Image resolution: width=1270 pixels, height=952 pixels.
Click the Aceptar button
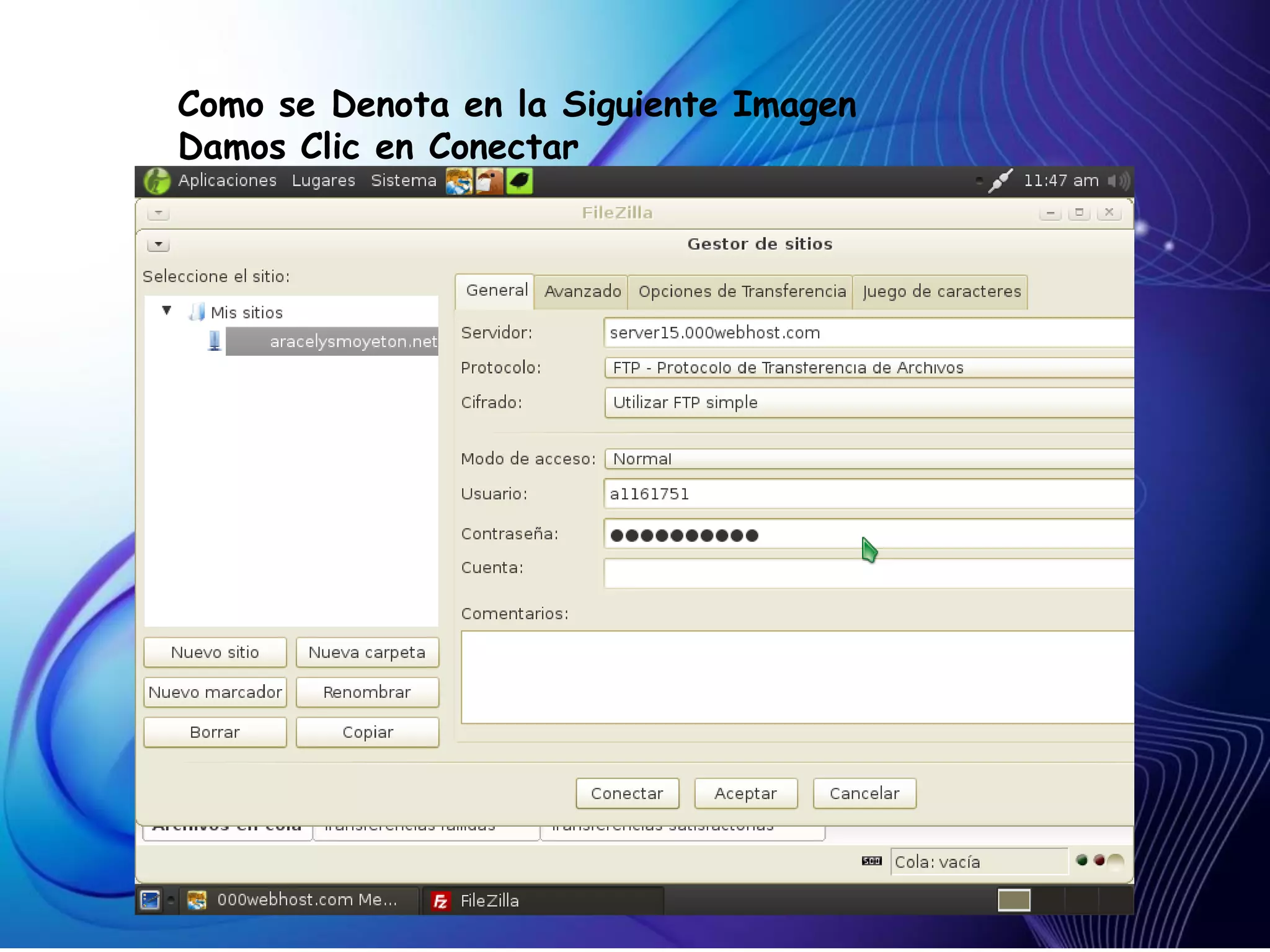coord(745,794)
